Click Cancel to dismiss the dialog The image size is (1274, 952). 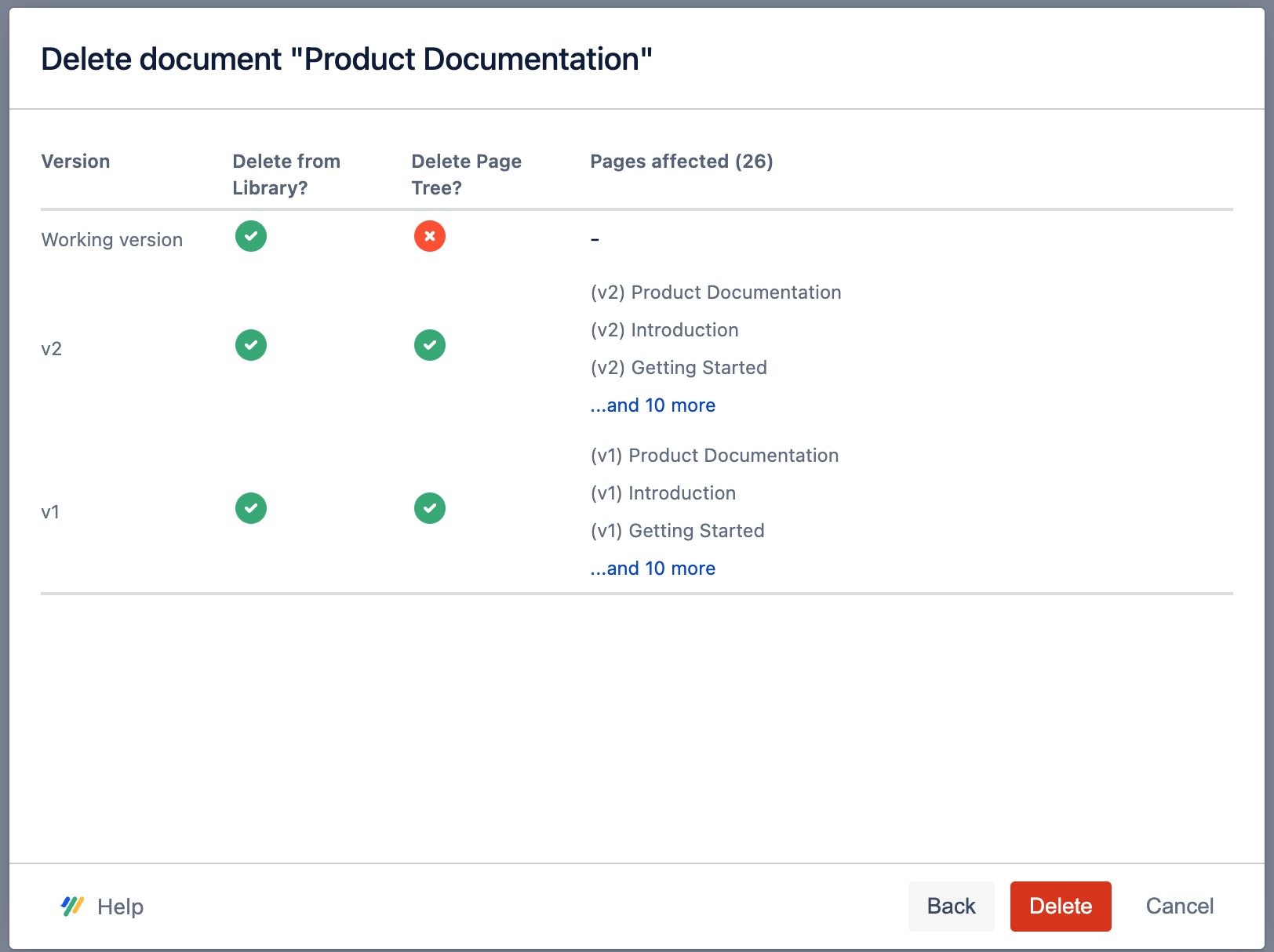[1179, 907]
